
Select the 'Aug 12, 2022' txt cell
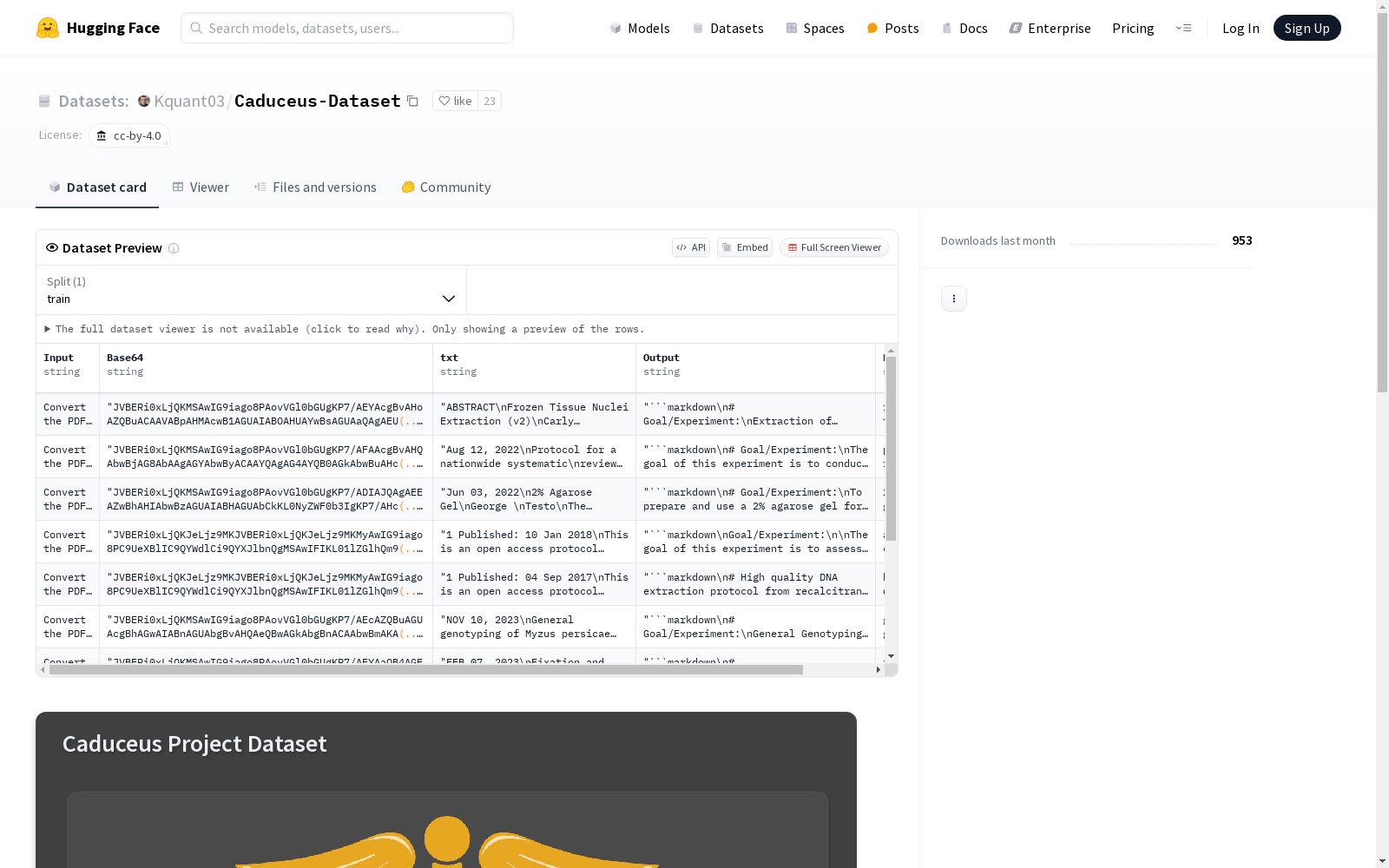point(534,457)
